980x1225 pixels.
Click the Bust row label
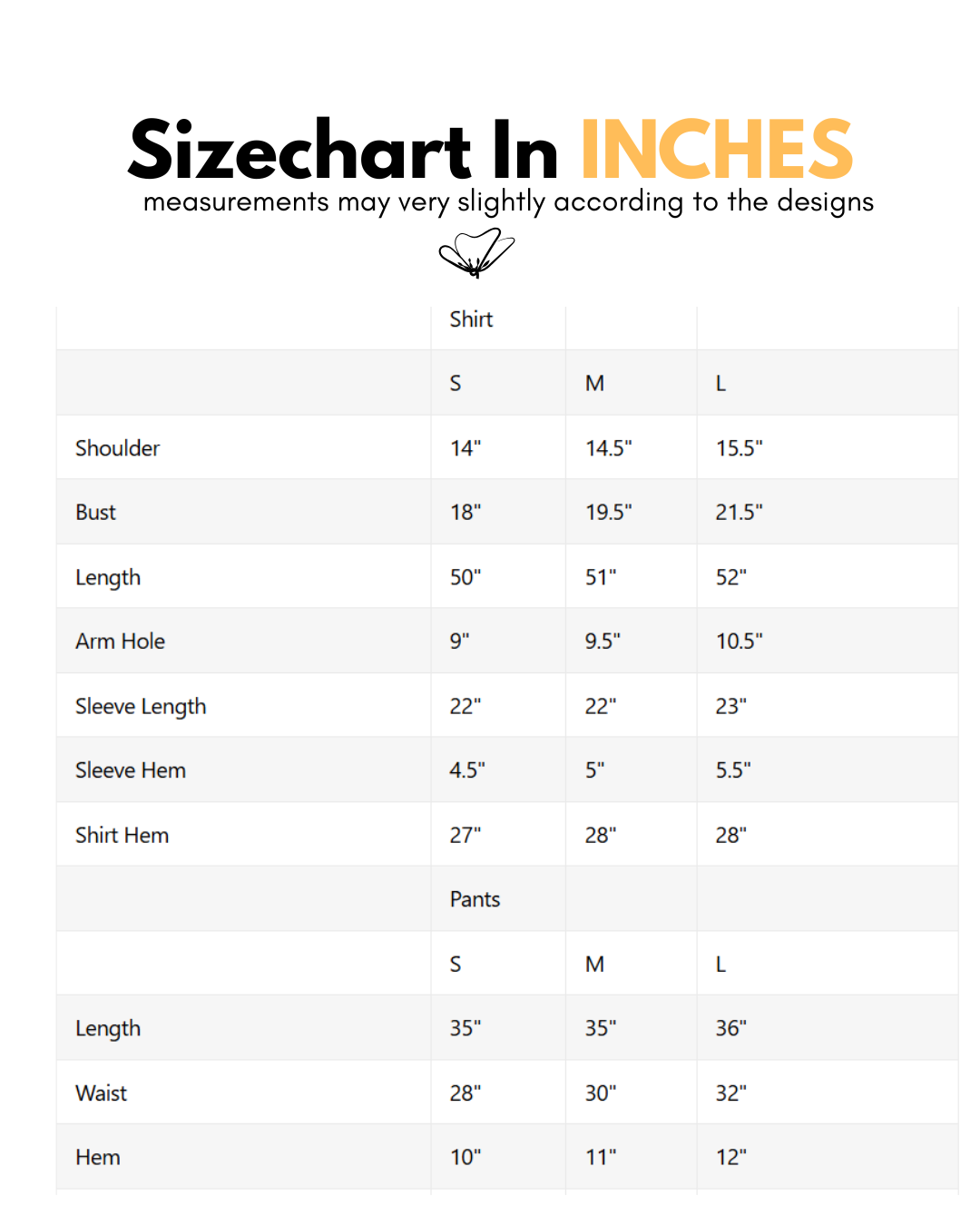[95, 513]
